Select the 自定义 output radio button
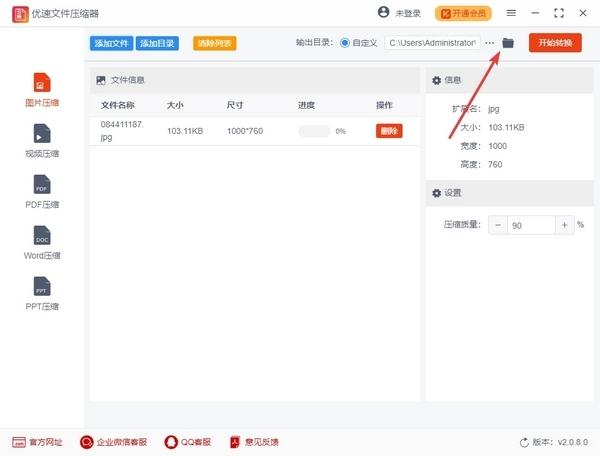Viewport: 600px width, 456px height. pyautogui.click(x=344, y=43)
